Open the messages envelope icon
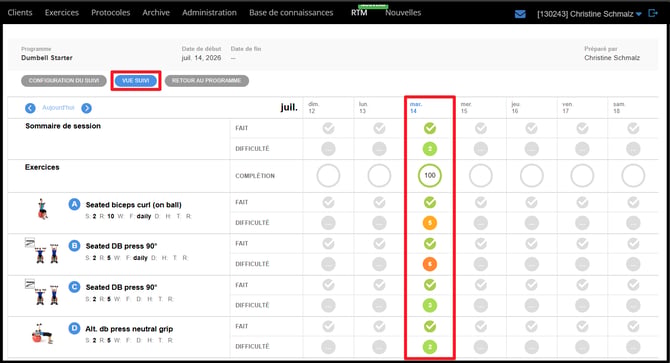The width and height of the screenshot is (670, 363). (x=520, y=14)
